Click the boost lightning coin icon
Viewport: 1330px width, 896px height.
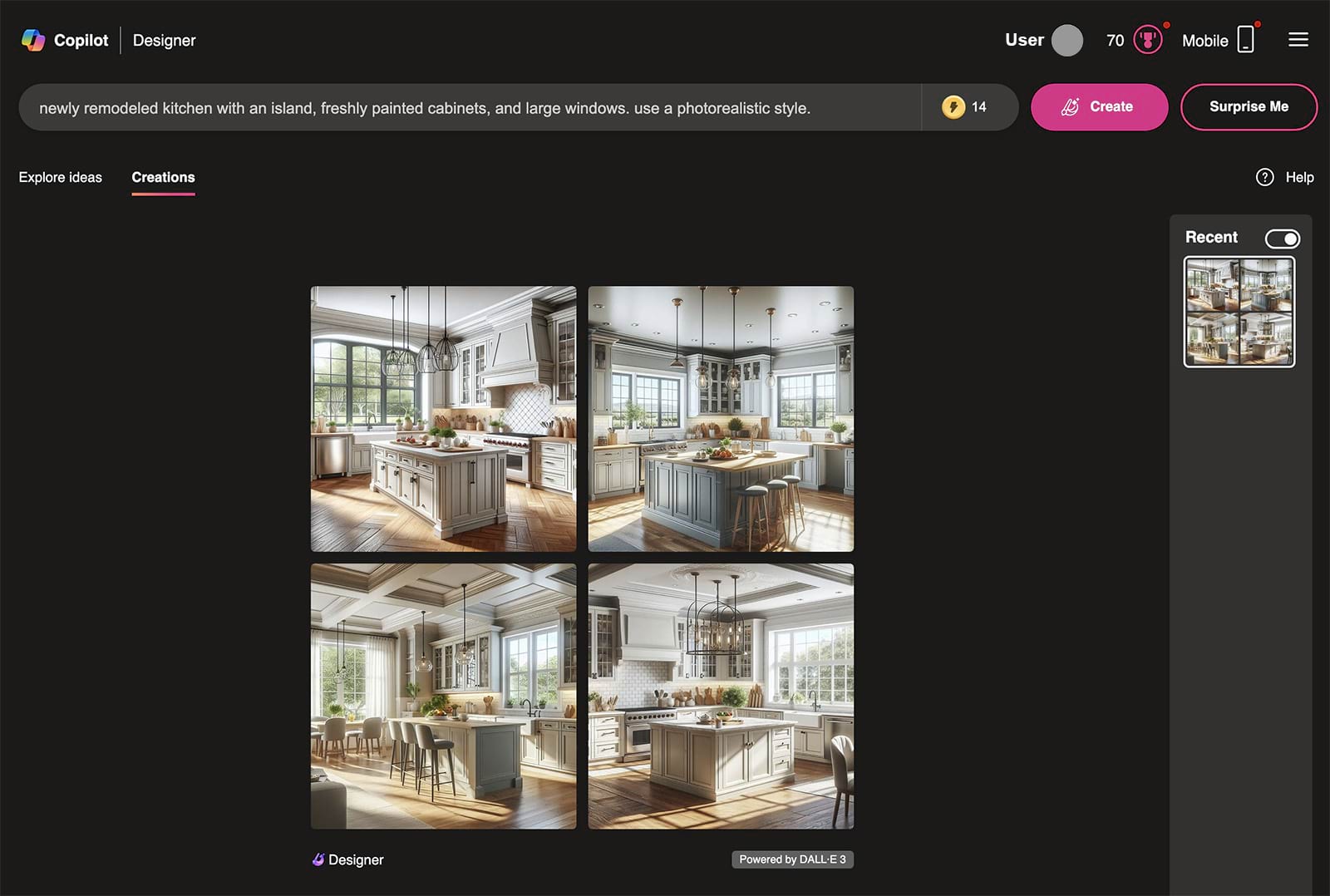pos(953,107)
